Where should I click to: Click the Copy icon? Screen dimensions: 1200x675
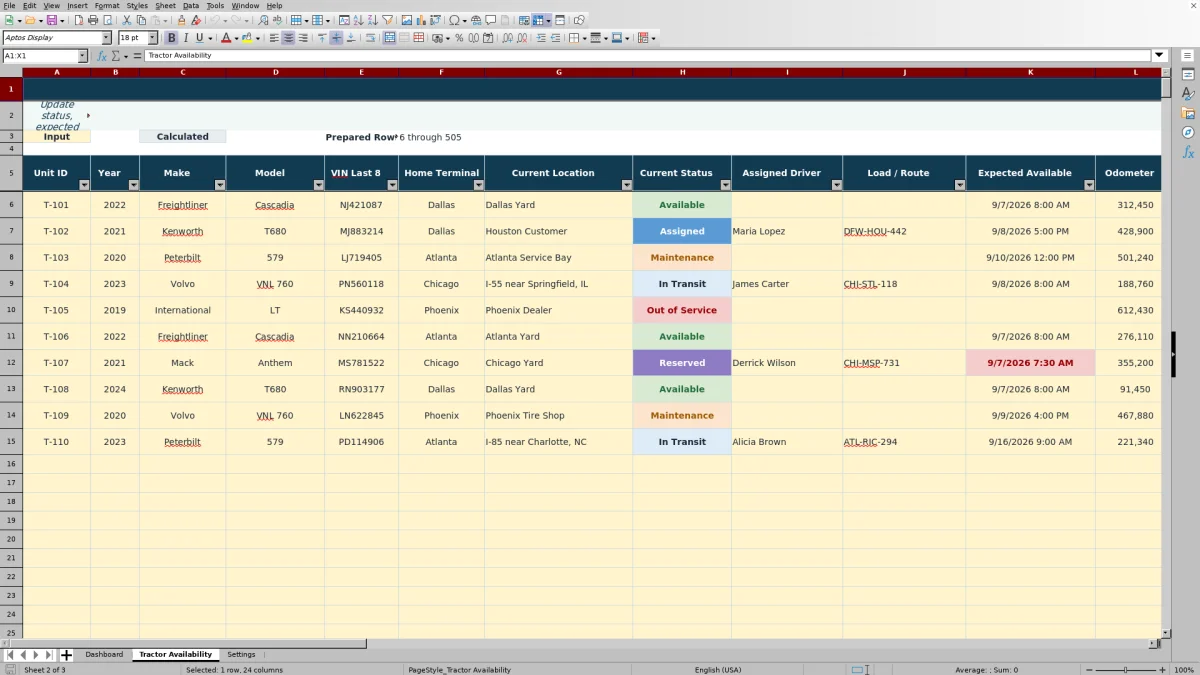pos(141,20)
